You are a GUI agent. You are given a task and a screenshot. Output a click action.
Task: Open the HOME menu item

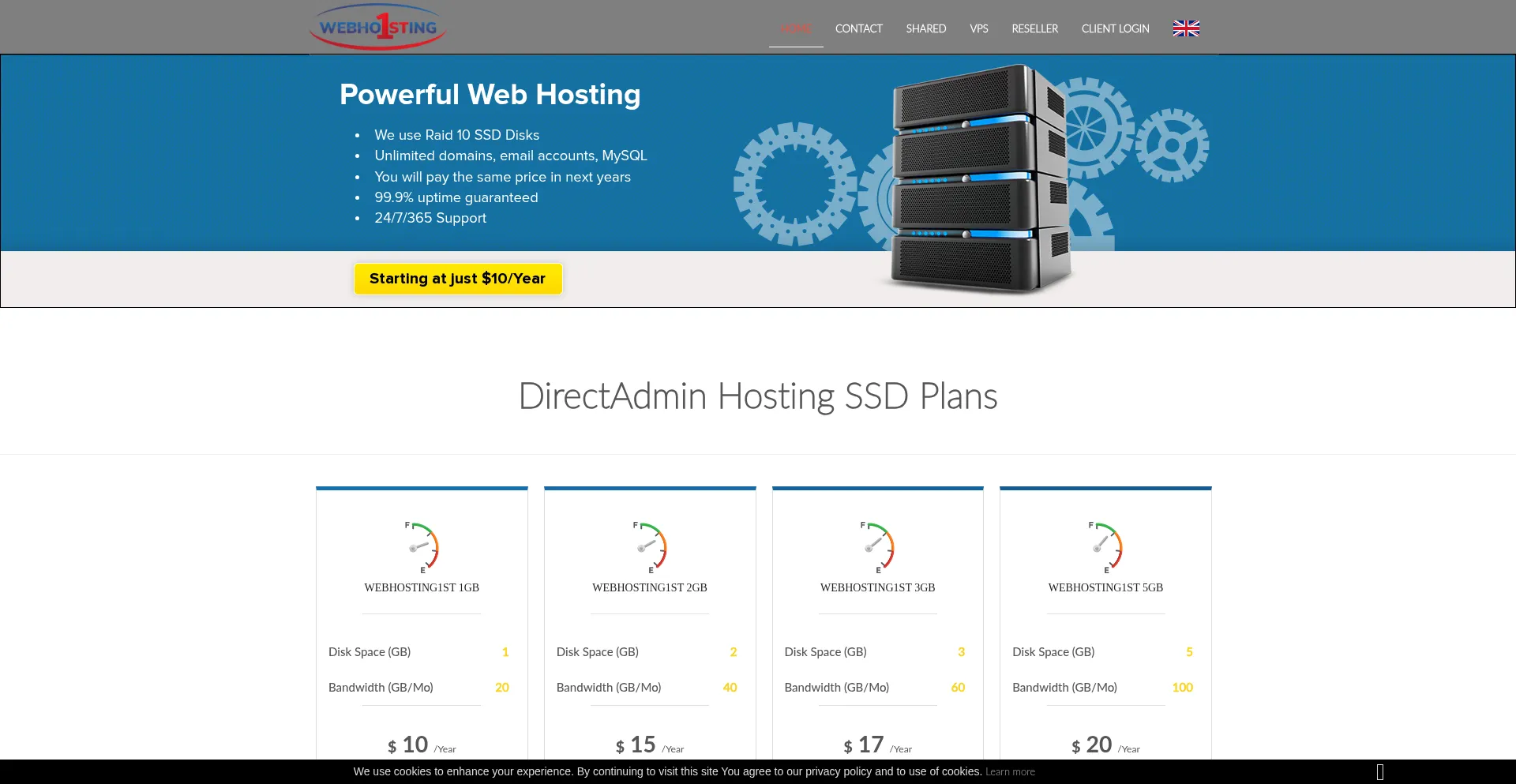pyautogui.click(x=795, y=29)
